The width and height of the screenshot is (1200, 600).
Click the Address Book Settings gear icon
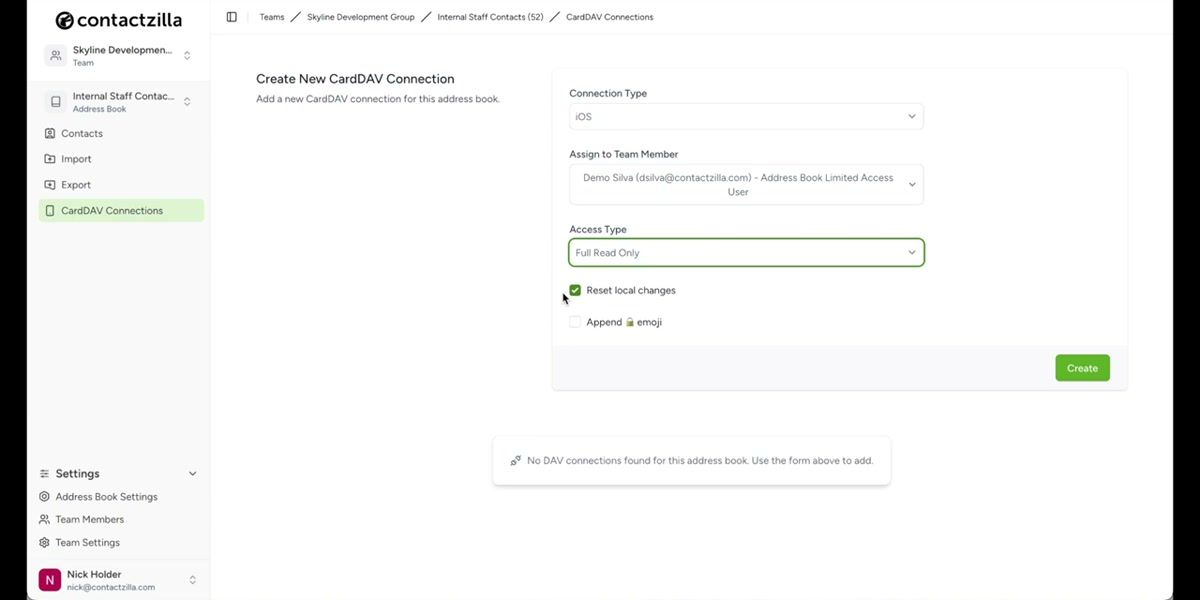[44, 497]
